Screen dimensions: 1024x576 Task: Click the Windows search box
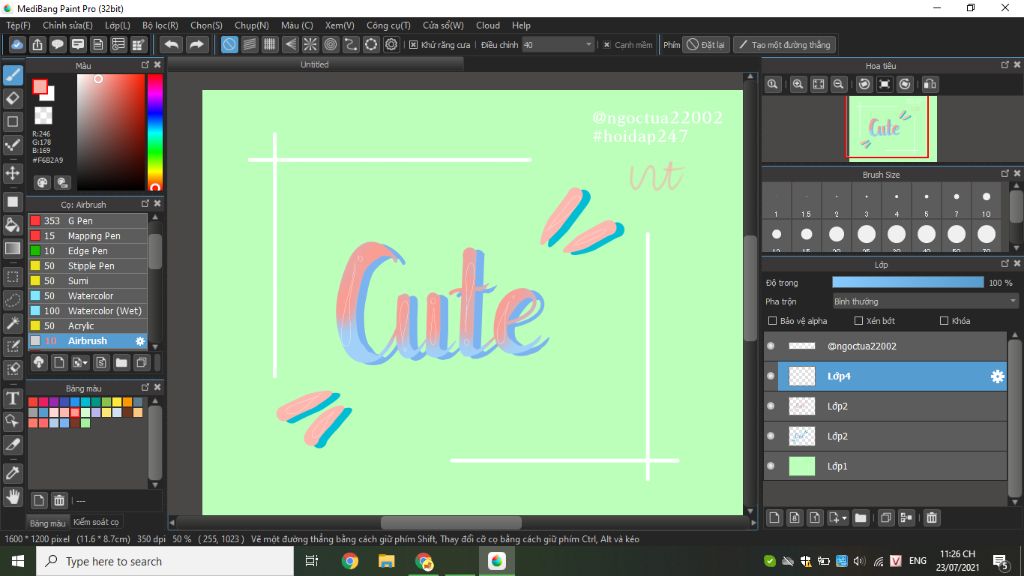click(165, 562)
